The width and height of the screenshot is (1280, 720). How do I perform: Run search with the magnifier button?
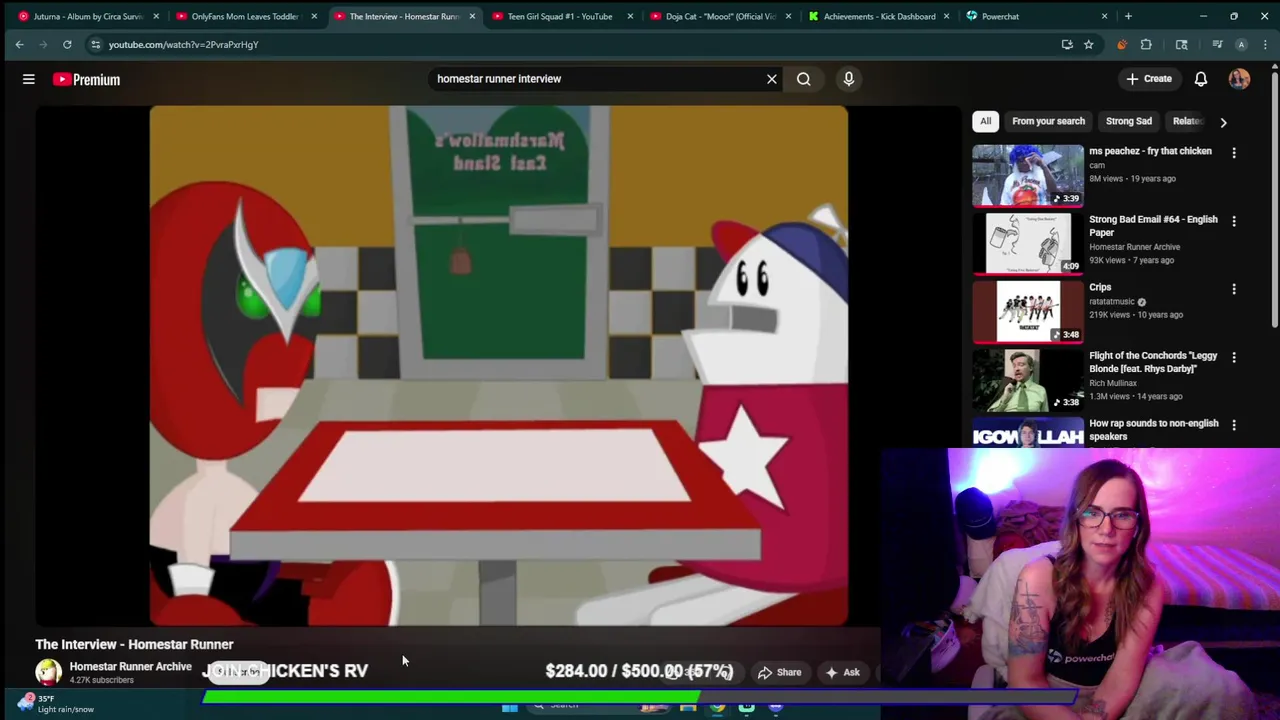(804, 79)
